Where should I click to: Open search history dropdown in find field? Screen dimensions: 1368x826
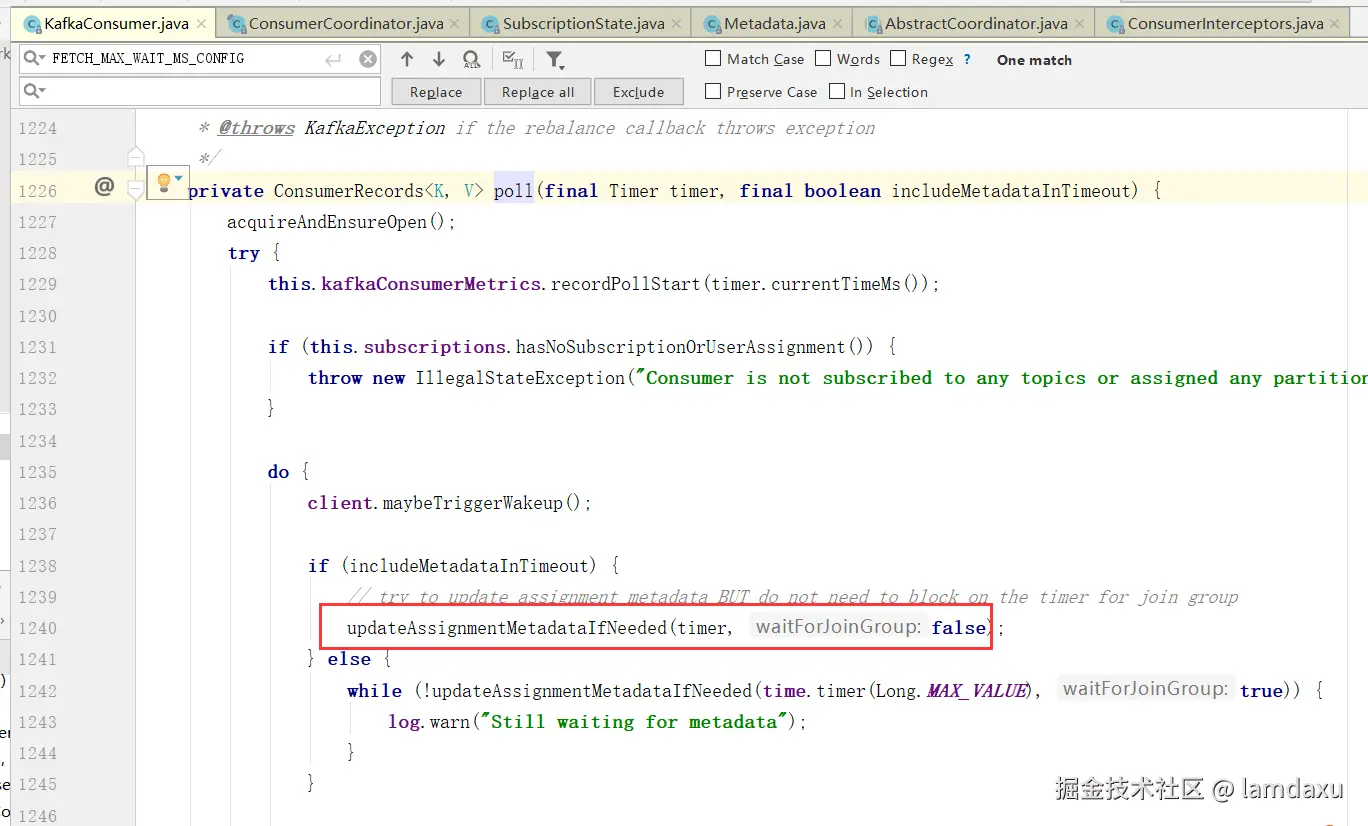(x=34, y=59)
